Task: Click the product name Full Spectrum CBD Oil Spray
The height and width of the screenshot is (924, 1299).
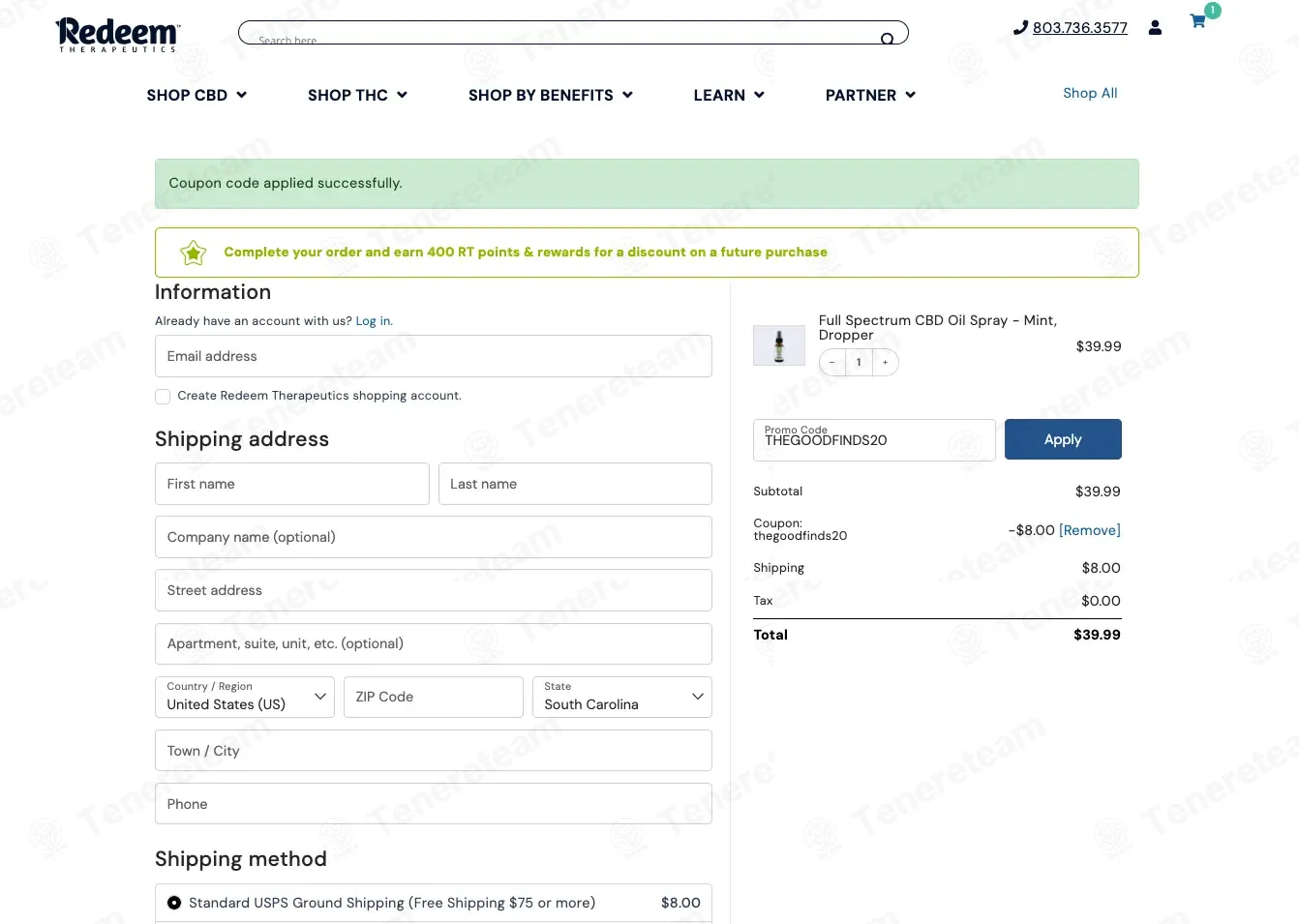Action: click(937, 328)
